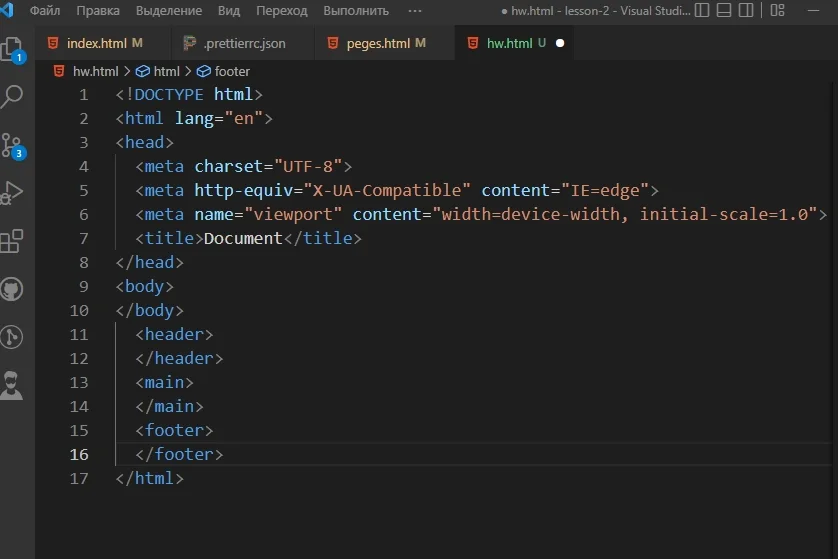Click the closing </main> tag
Screen dimensions: 838x559
pyautogui.click(x=169, y=407)
